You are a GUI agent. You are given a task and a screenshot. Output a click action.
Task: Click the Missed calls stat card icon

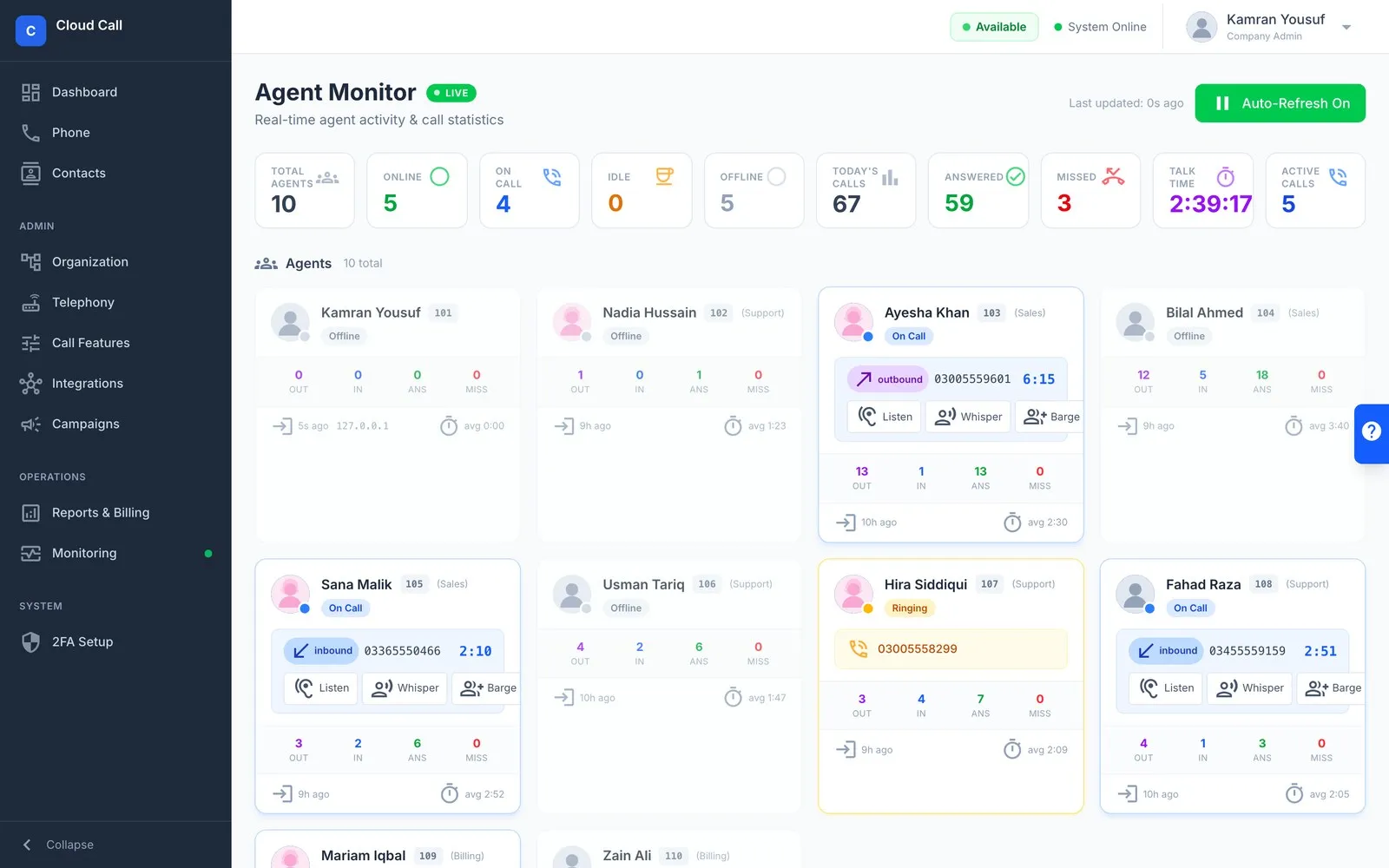coord(1114,177)
